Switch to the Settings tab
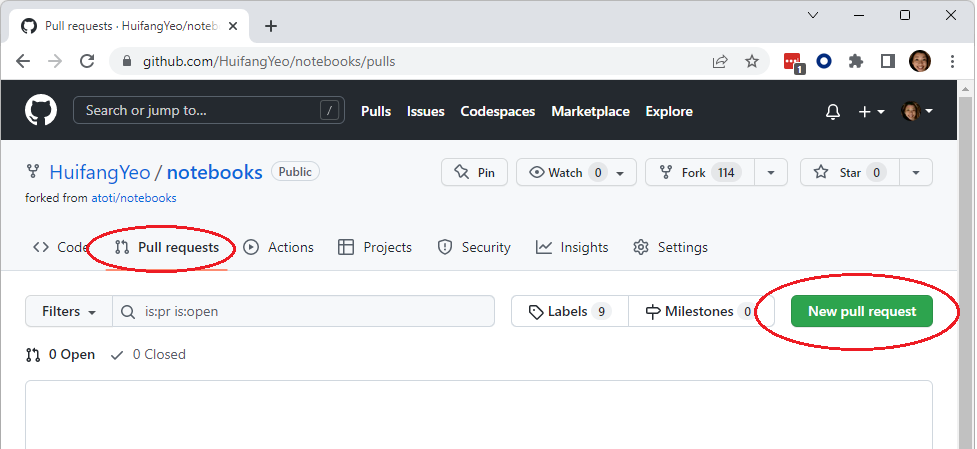The image size is (977, 449). point(670,247)
